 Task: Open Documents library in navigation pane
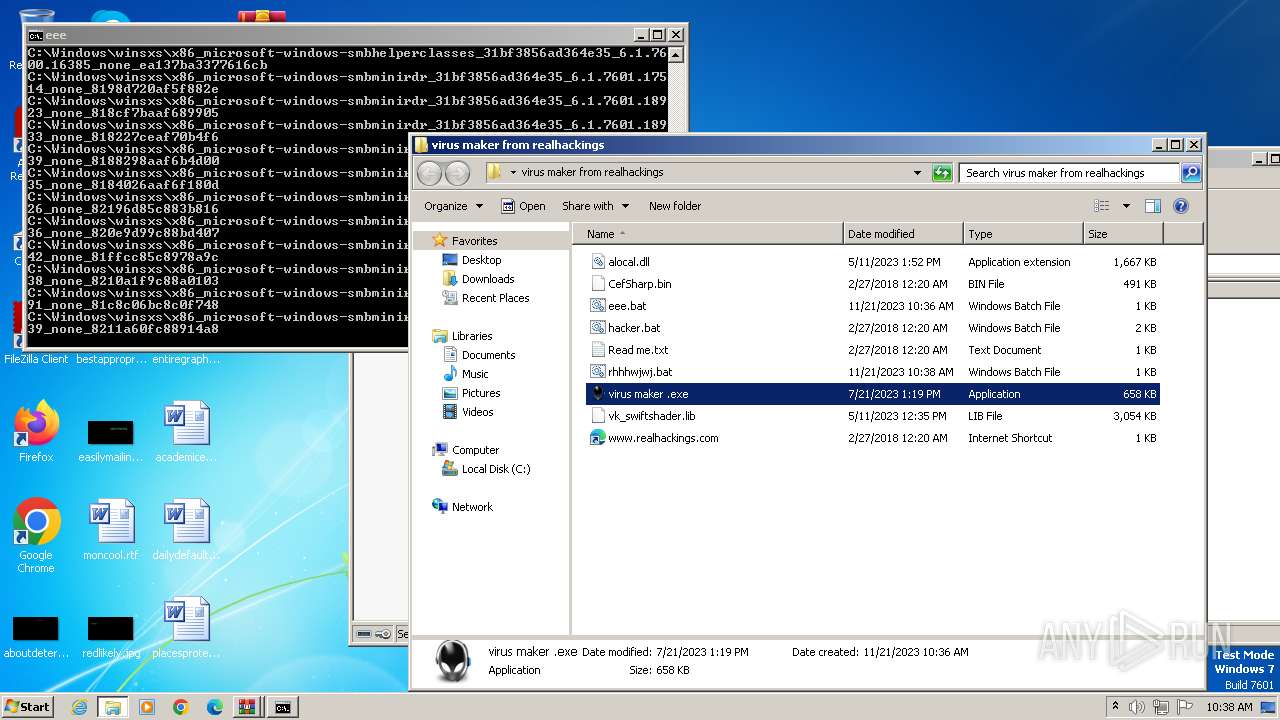488,355
